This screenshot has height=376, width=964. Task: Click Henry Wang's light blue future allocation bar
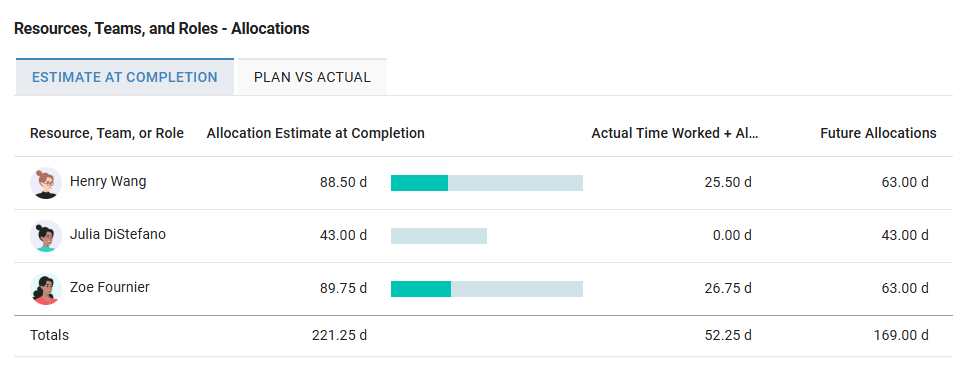tap(515, 183)
